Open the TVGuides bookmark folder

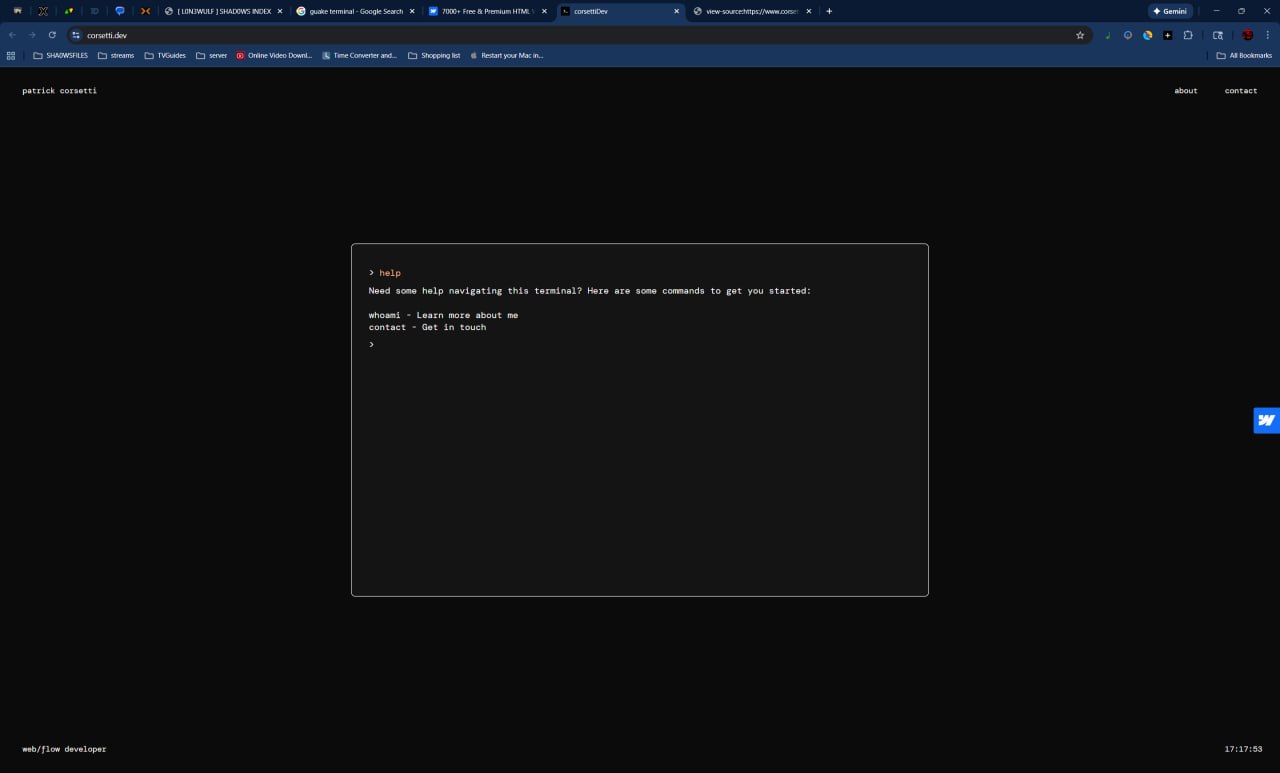(165, 56)
